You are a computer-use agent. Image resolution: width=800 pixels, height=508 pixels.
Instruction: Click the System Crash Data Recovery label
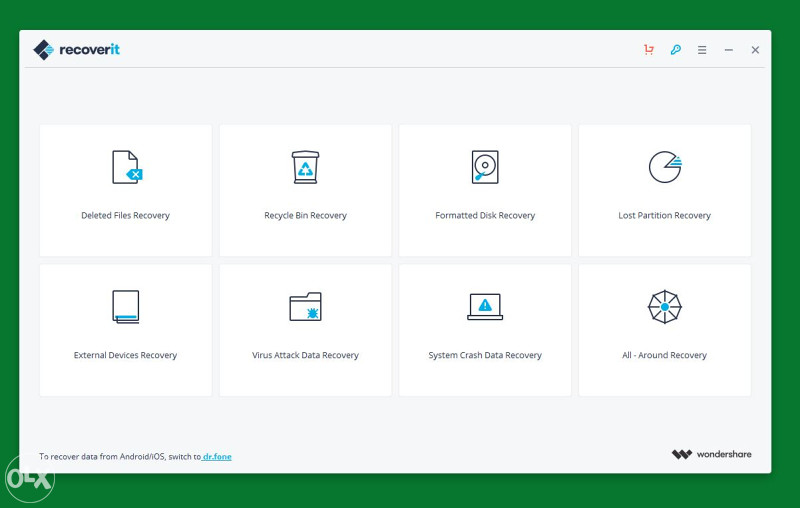[485, 355]
